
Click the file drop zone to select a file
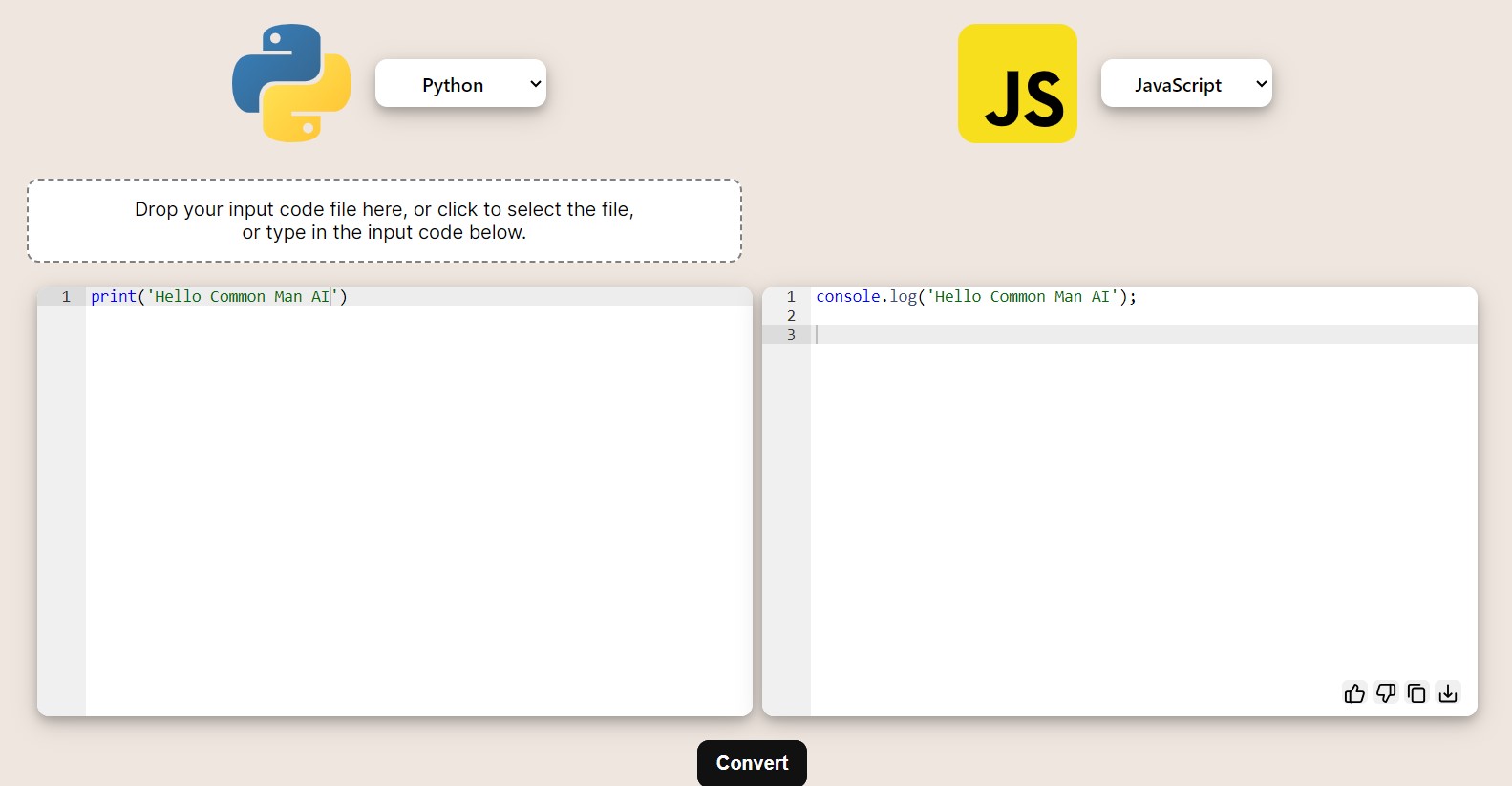(384, 221)
